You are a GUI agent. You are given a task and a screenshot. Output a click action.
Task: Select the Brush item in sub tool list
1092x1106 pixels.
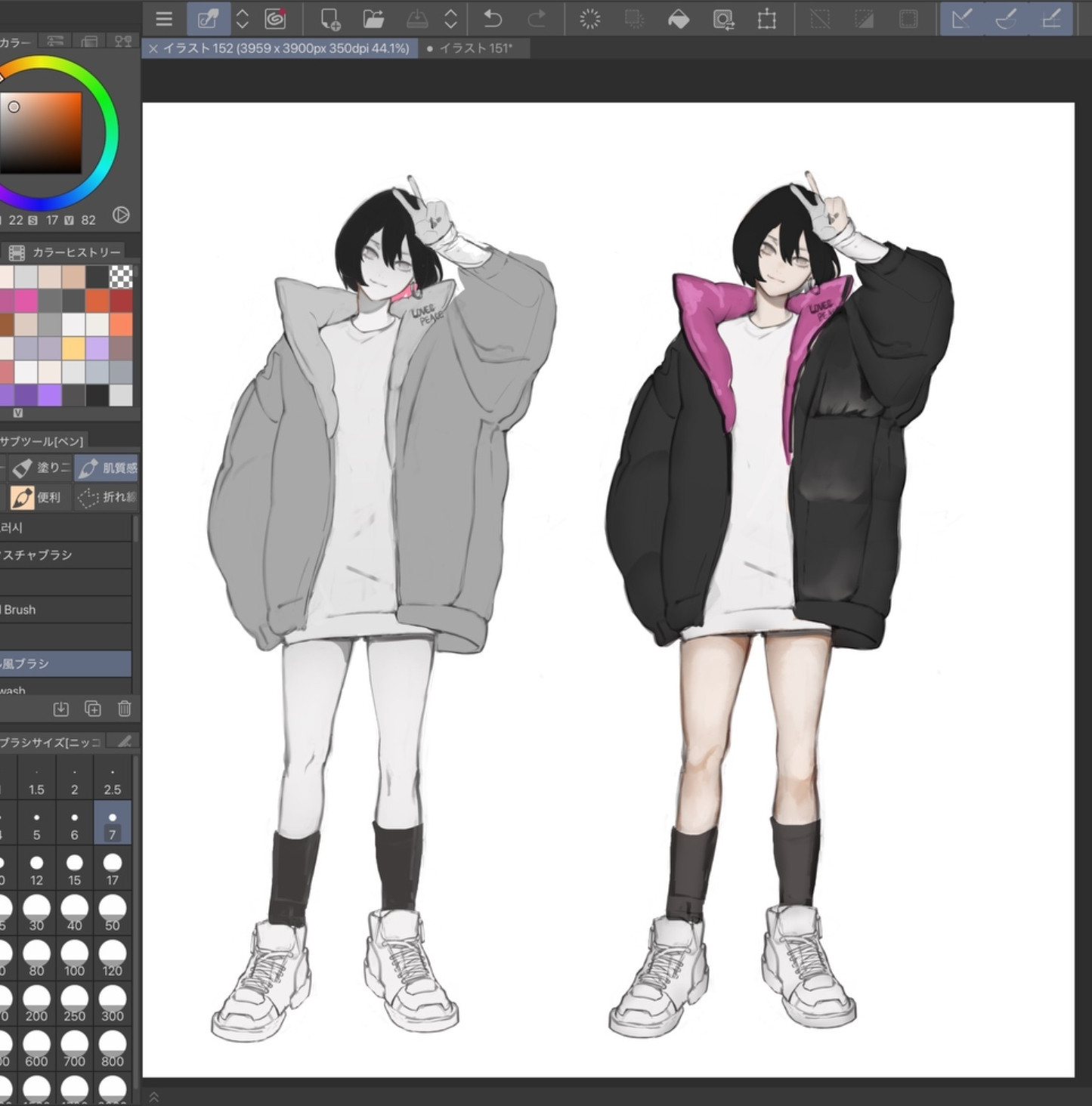(66, 610)
